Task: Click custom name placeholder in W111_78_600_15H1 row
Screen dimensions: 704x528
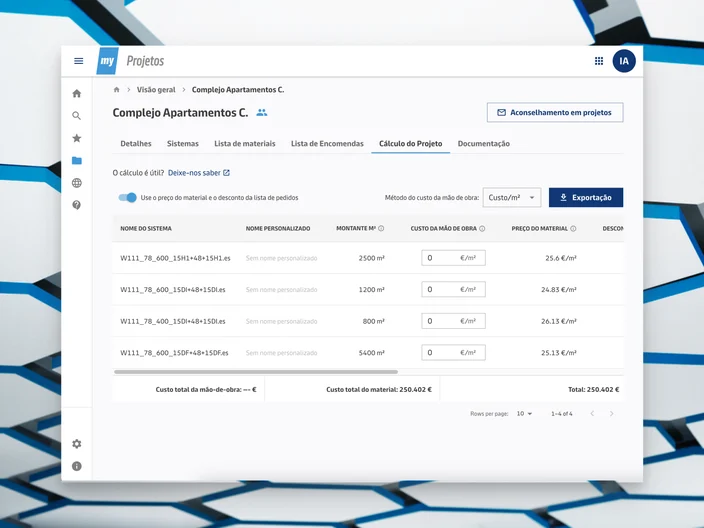Action: click(282, 258)
